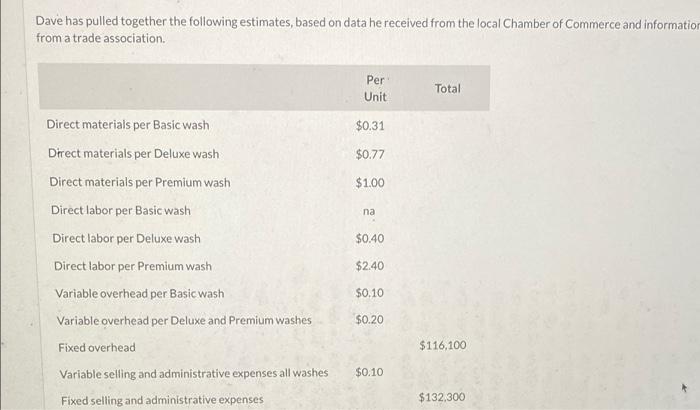Click the "Fixed selling and administrative expenses" label
Image resolution: width=700 pixels, height=410 pixels.
coord(162,400)
